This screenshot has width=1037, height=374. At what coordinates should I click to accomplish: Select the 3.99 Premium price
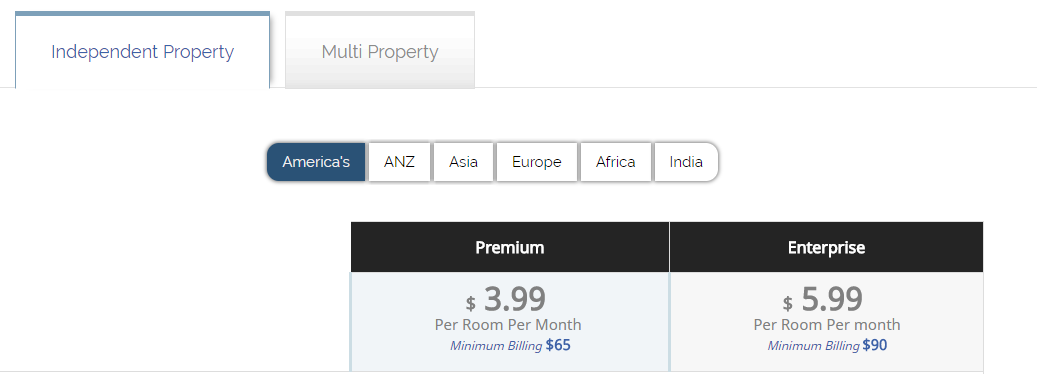point(515,299)
